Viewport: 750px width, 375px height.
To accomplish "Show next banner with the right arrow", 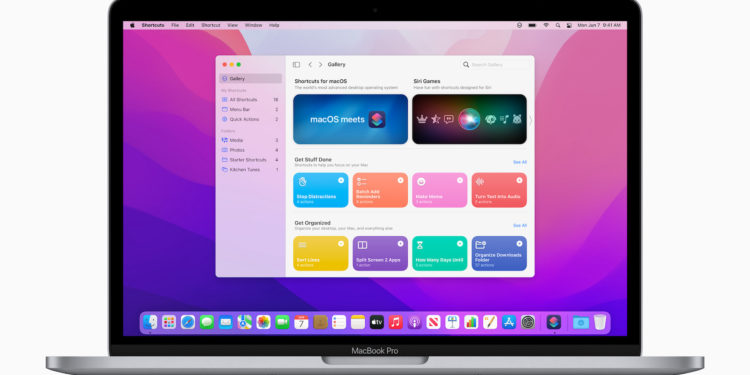I will point(530,120).
